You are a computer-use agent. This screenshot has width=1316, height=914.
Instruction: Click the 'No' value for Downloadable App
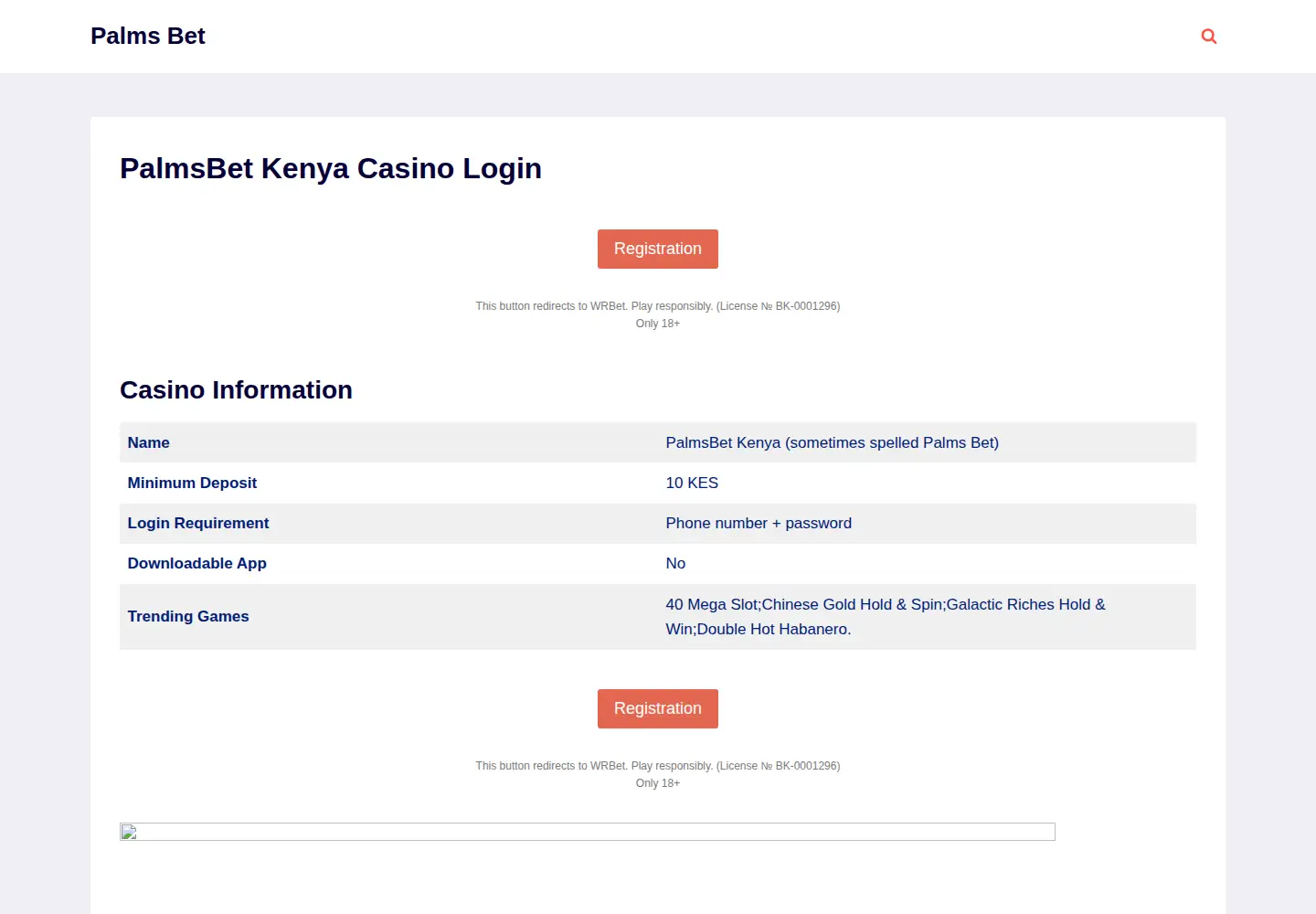tap(675, 563)
